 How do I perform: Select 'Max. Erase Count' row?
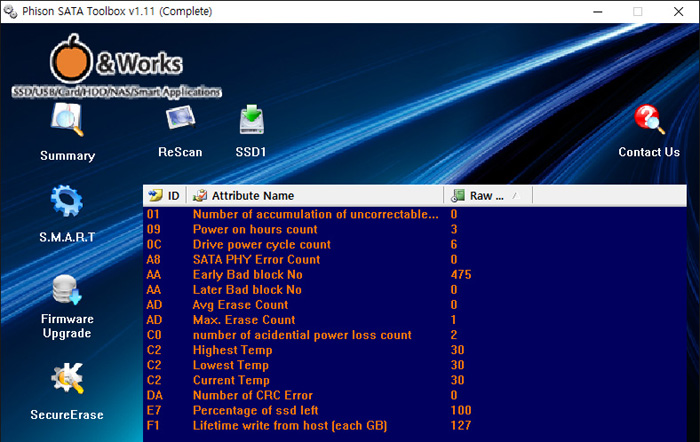[415, 320]
